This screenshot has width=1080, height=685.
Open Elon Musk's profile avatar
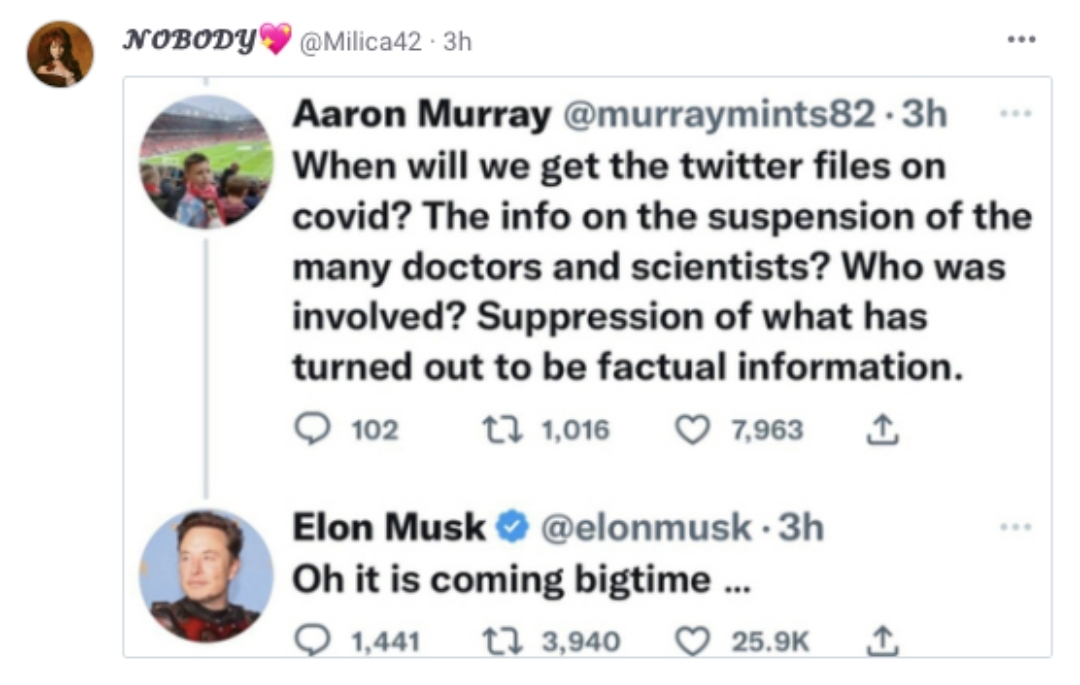click(x=205, y=575)
